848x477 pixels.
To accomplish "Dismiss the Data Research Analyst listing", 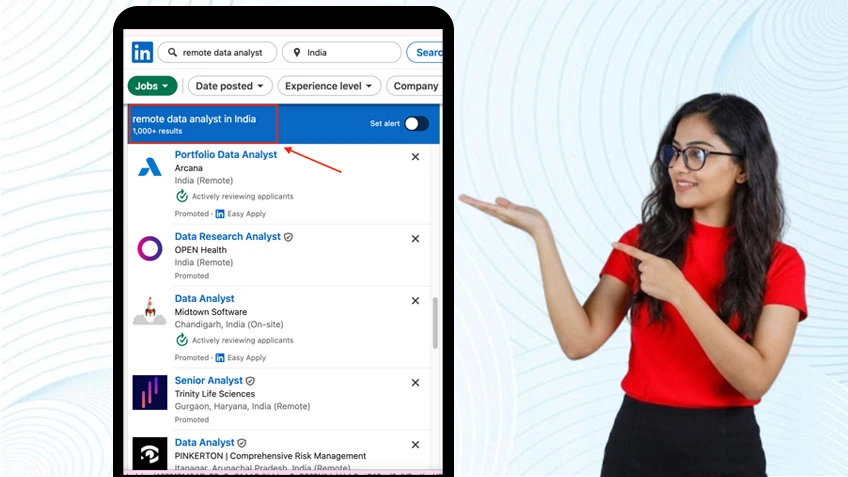I will click(x=415, y=238).
